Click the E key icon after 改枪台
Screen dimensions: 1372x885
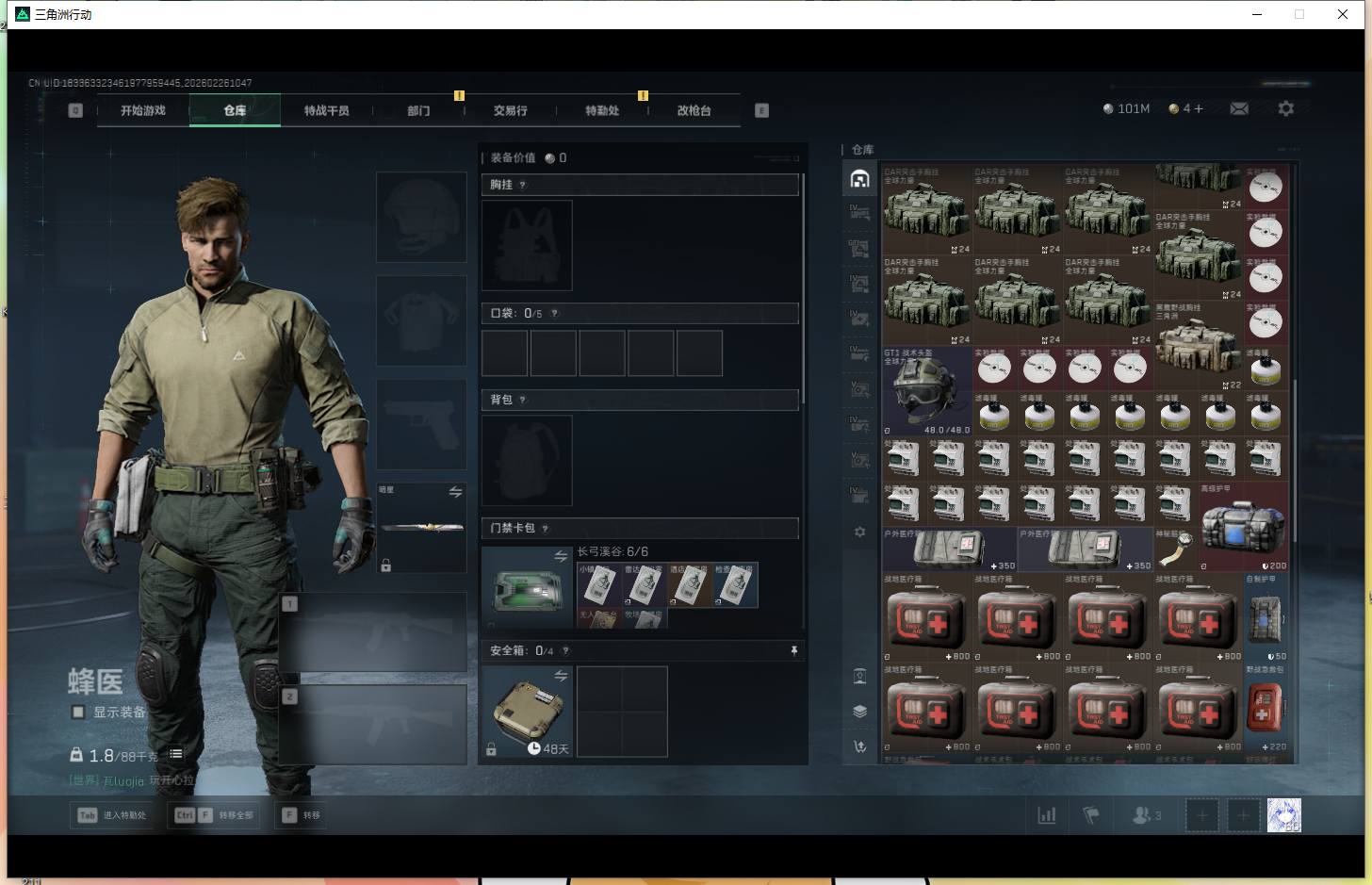pyautogui.click(x=761, y=110)
